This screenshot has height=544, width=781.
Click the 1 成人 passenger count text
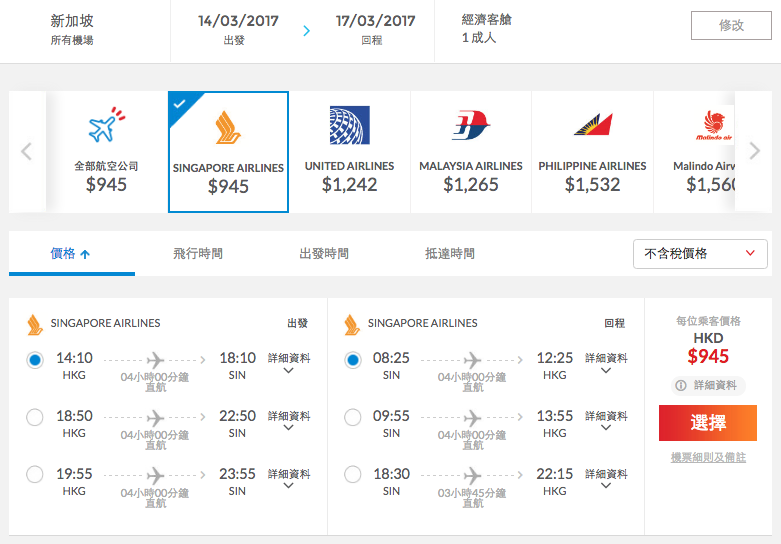[x=479, y=38]
